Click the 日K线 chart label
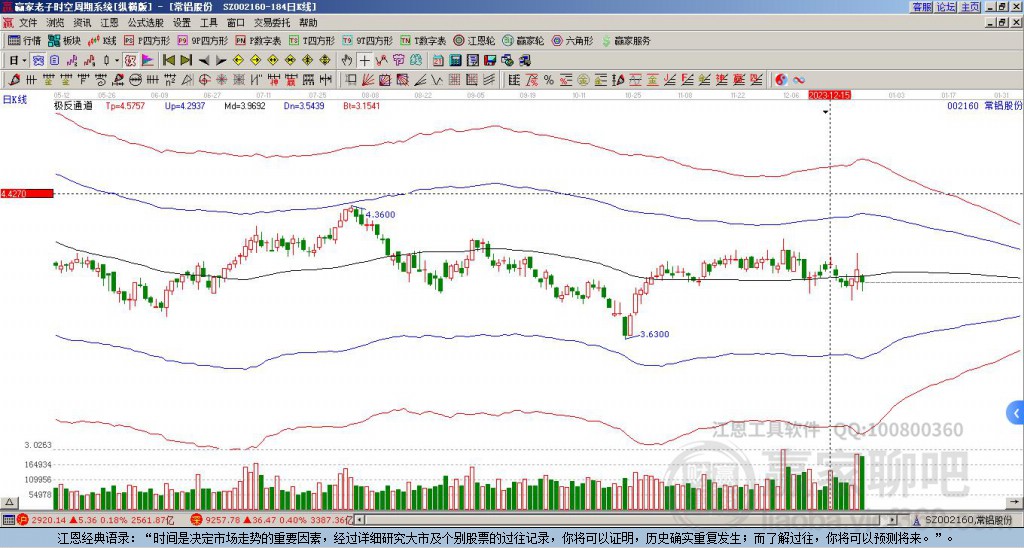Viewport: 1024px width, 548px height. coord(15,99)
